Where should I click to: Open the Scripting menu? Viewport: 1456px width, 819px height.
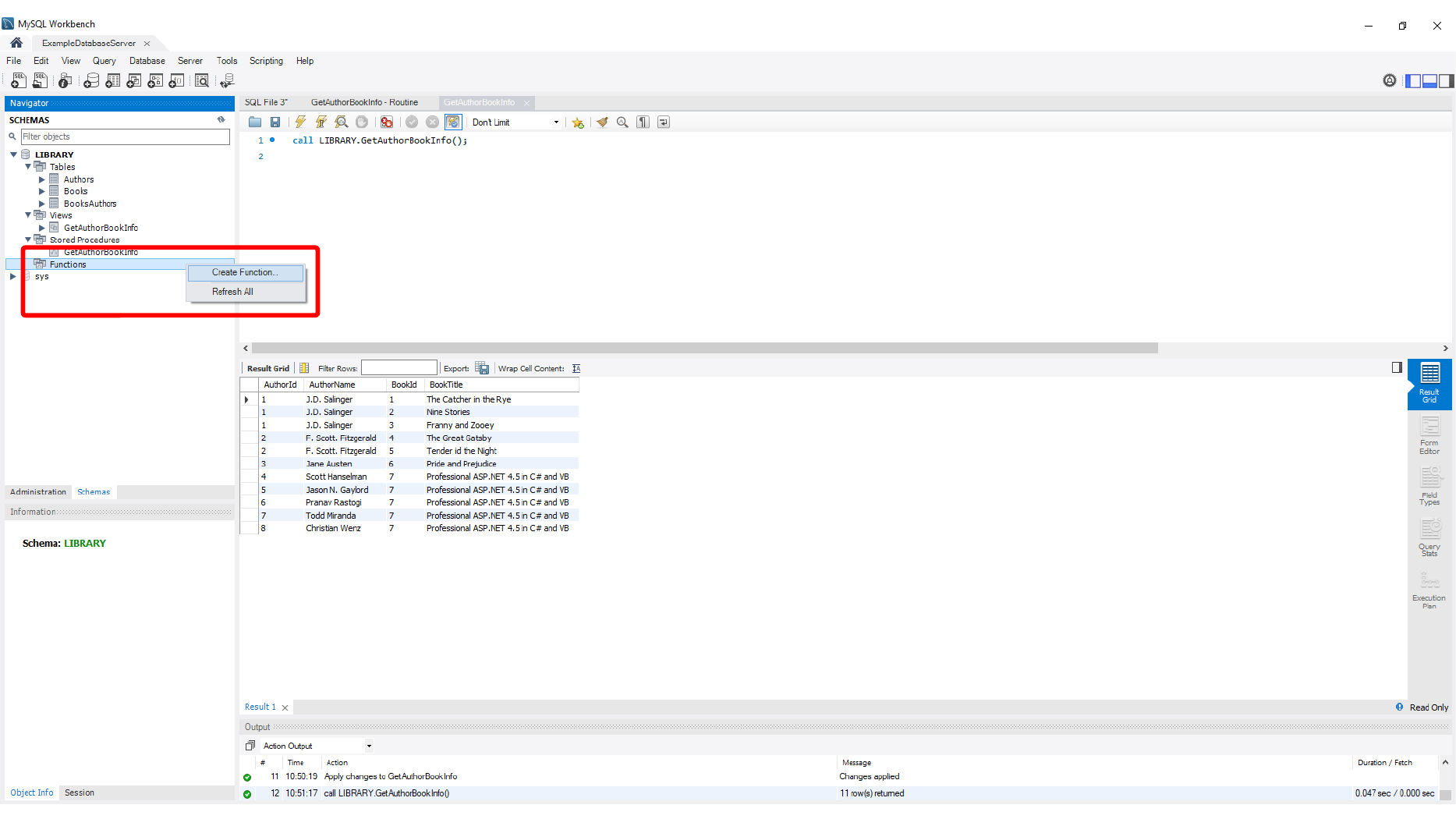click(x=266, y=61)
